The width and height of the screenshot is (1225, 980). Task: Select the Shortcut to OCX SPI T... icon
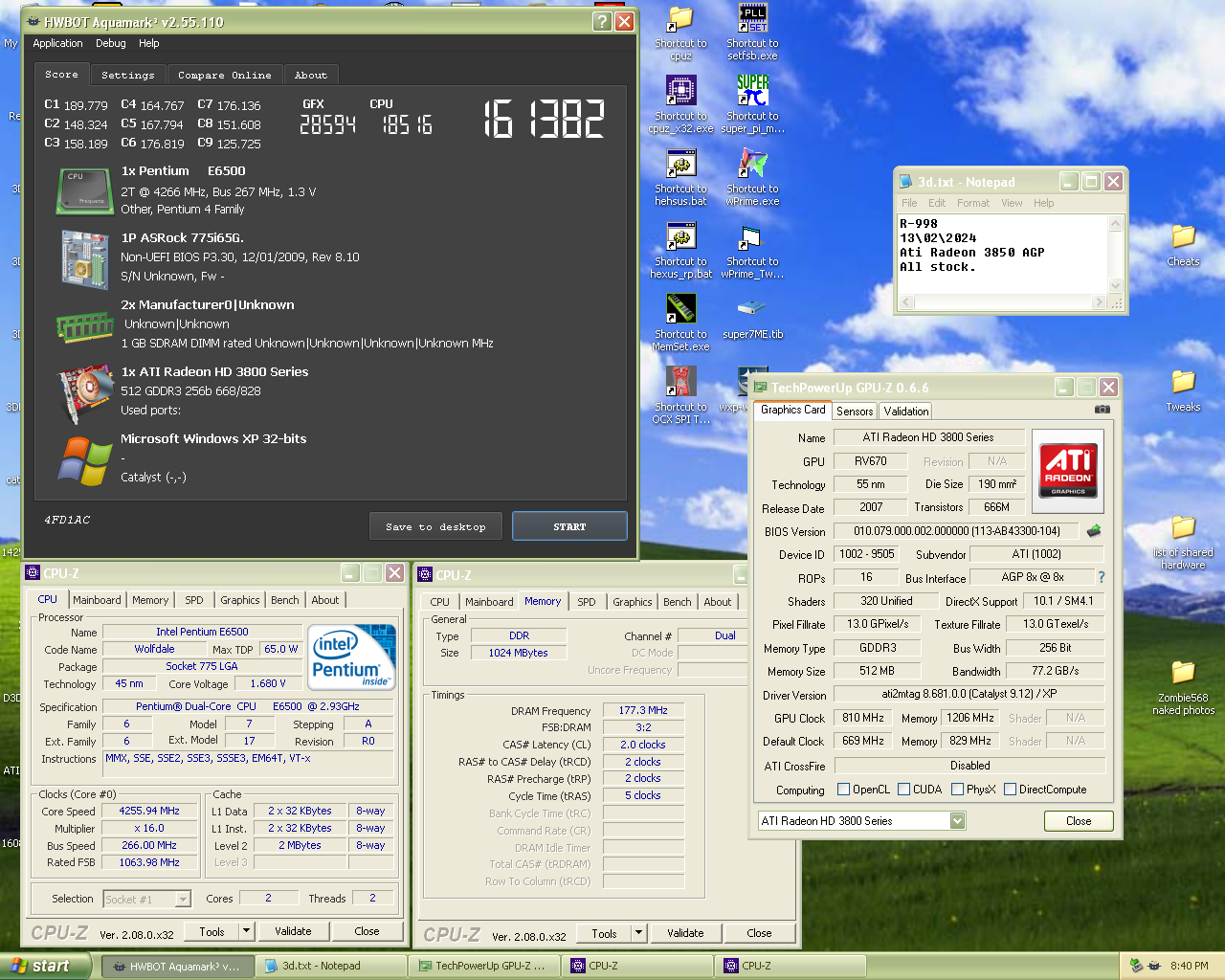tap(680, 395)
